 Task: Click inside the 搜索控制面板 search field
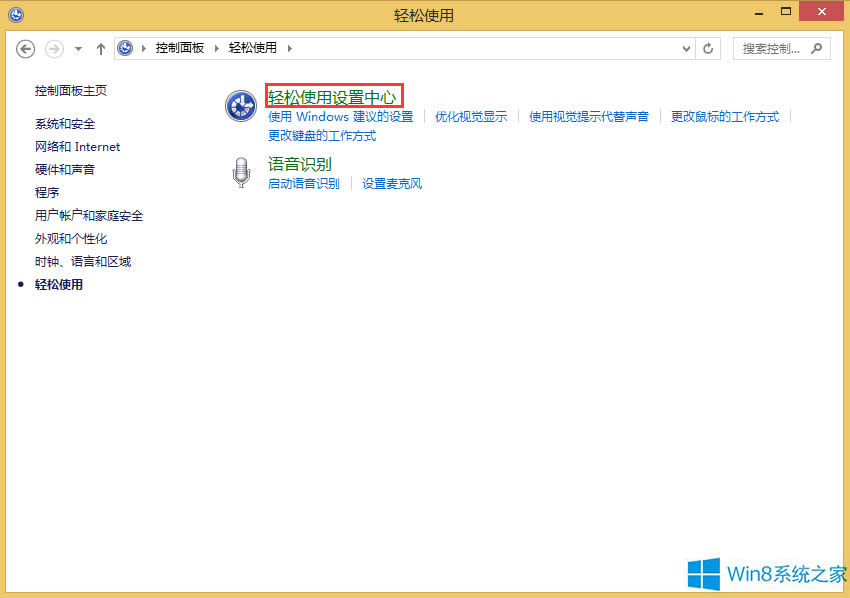pyautogui.click(x=770, y=48)
